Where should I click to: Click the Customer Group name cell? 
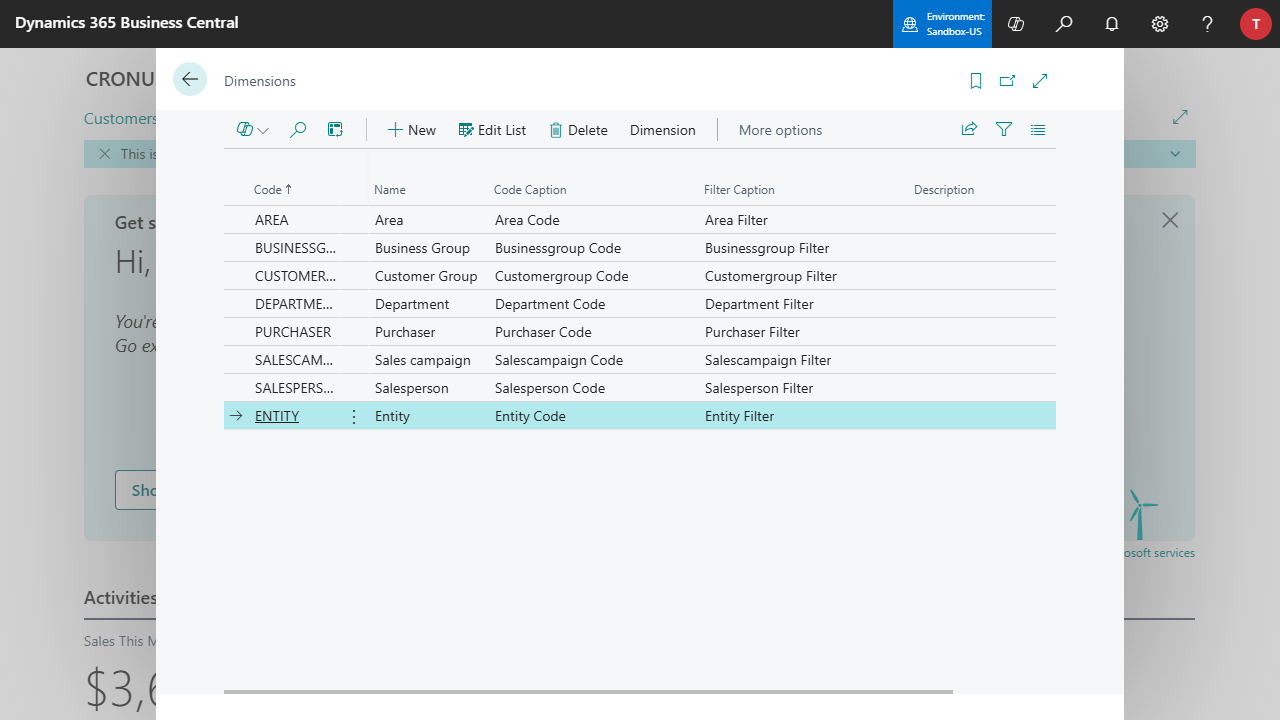426,276
